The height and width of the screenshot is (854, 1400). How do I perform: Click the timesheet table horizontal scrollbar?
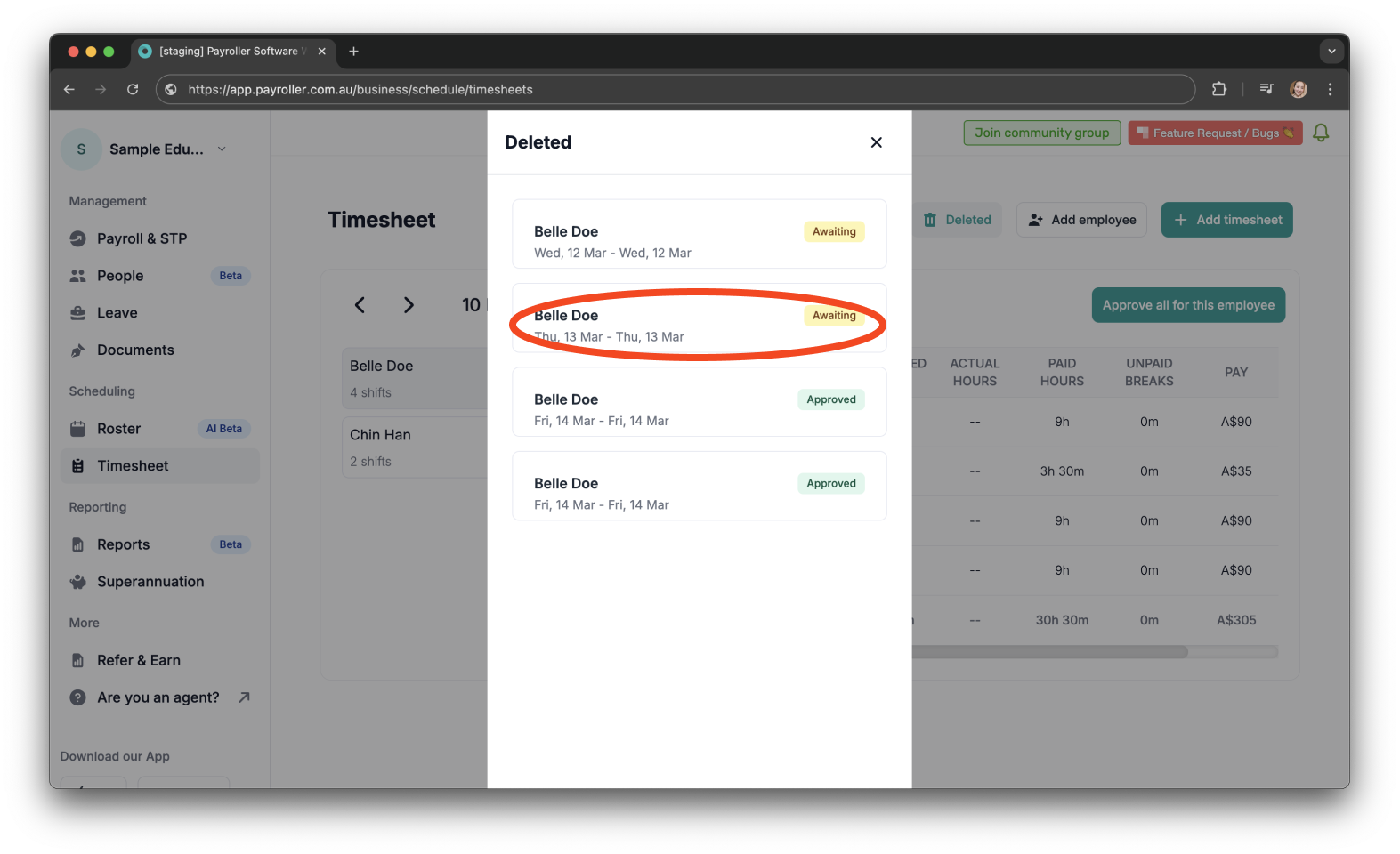pos(1050,652)
